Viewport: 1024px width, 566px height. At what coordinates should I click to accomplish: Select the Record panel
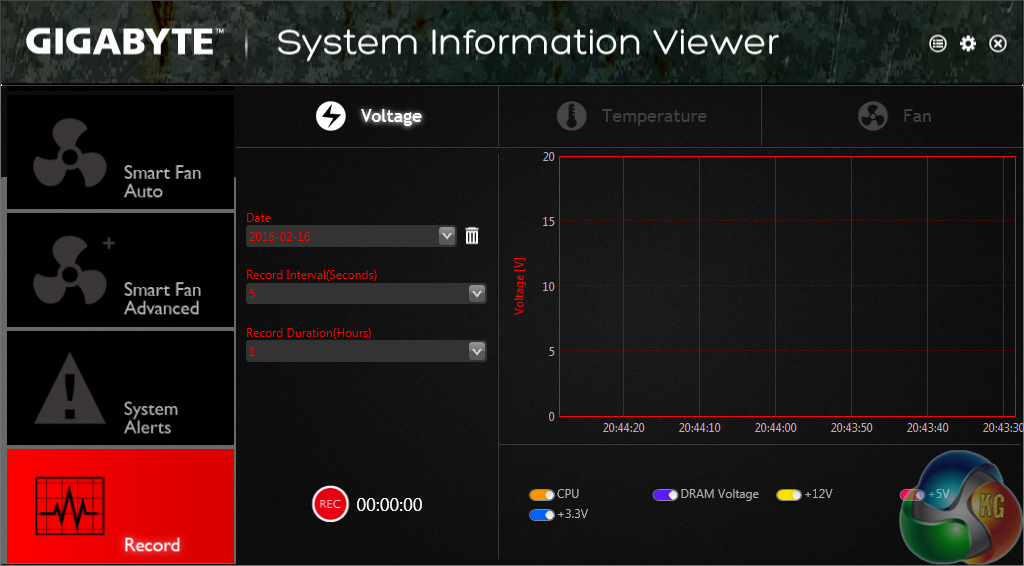click(120, 505)
